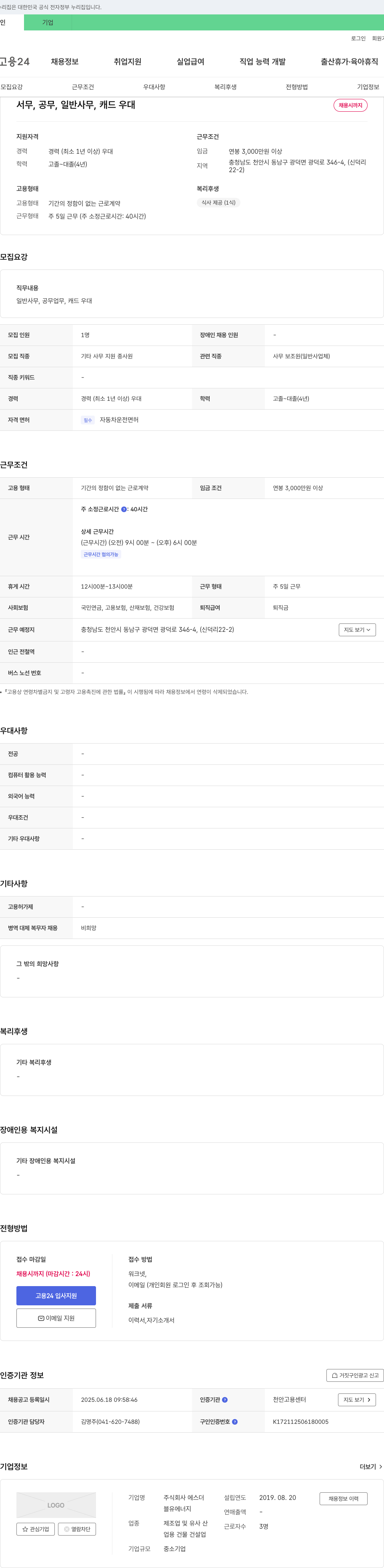Click 이력서,자기소개서 submission documents text
384x1568 pixels.
151,1320
